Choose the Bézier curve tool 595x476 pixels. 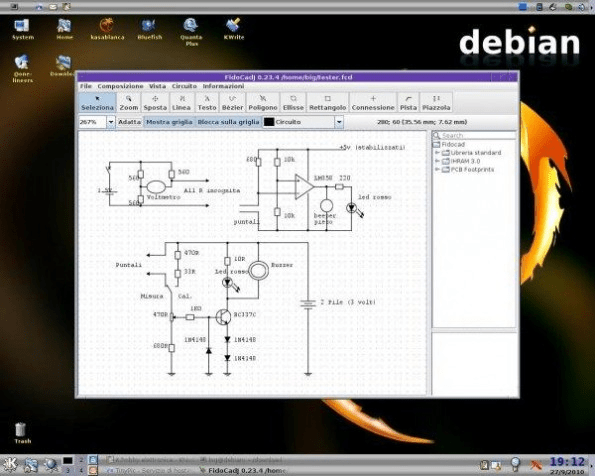click(232, 103)
